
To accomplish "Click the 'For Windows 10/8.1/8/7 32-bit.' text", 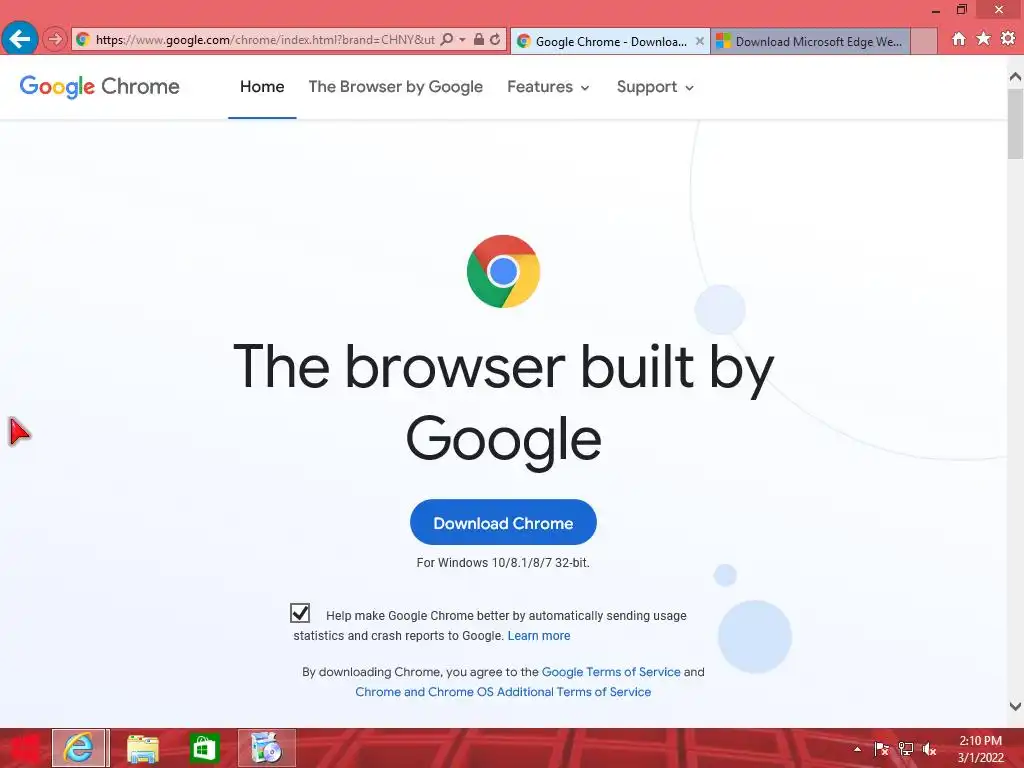I will pos(503,563).
